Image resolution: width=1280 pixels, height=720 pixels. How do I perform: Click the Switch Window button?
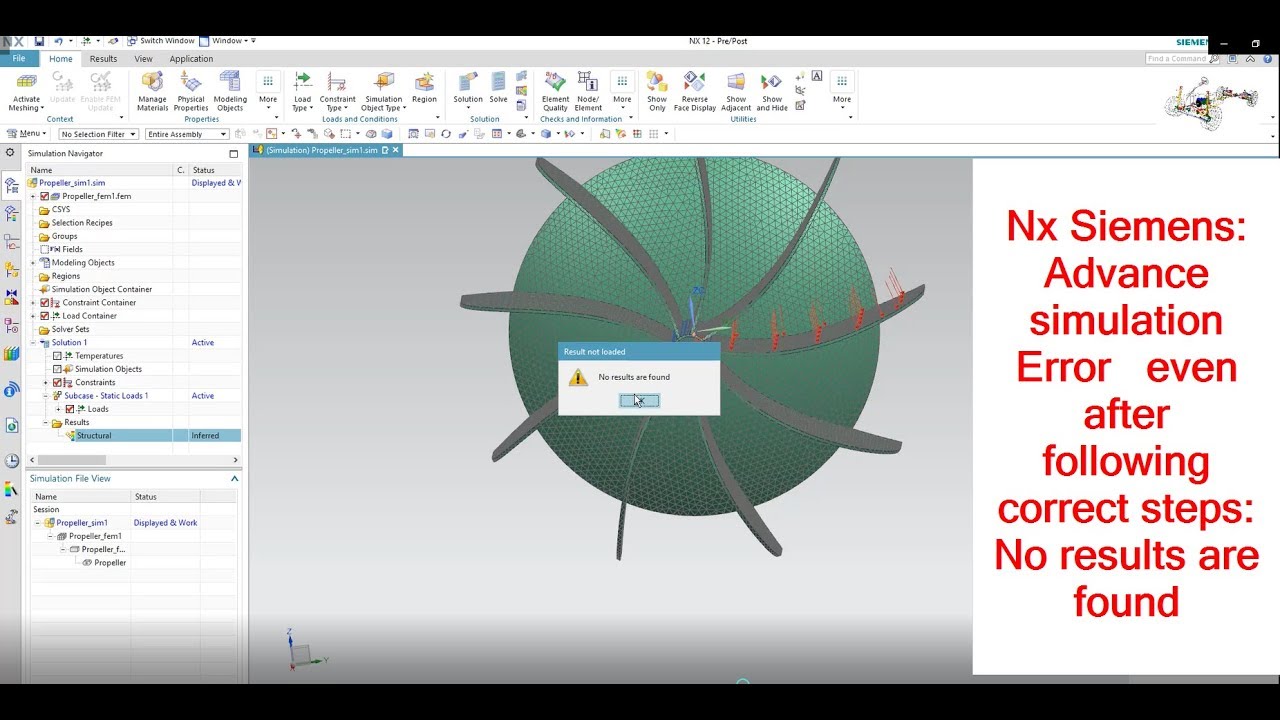tap(161, 41)
